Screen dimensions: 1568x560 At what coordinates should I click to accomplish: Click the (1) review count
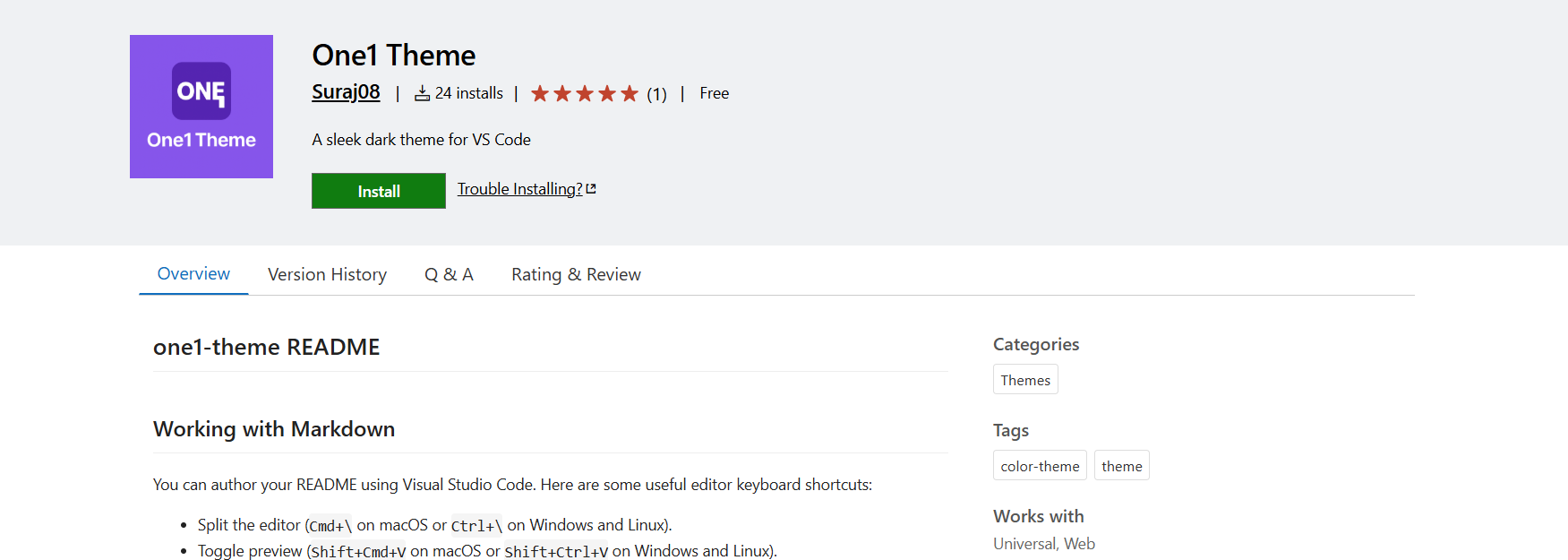657,94
